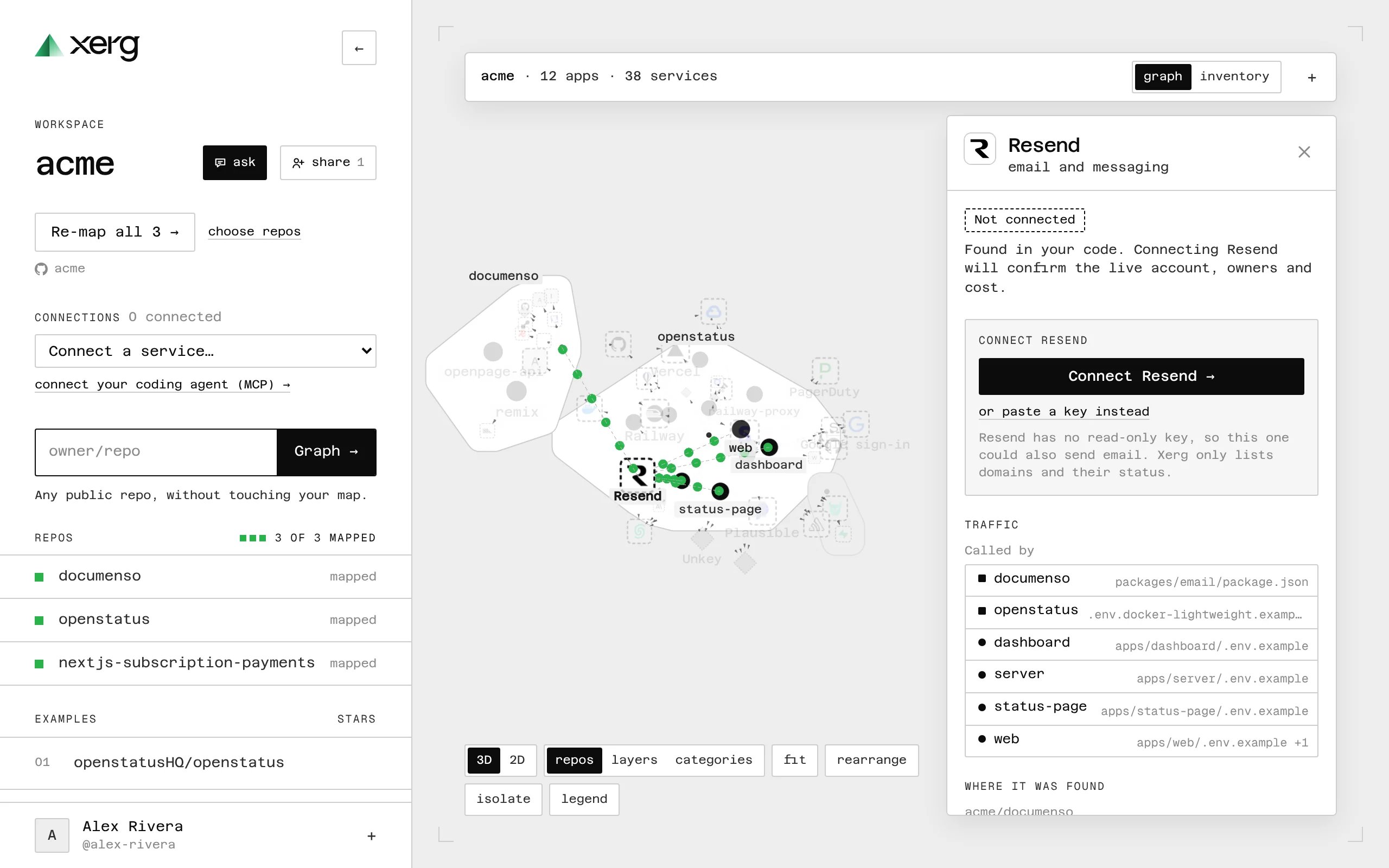Open documenso caller row in Traffic
The width and height of the screenshot is (1389, 868).
[1141, 580]
